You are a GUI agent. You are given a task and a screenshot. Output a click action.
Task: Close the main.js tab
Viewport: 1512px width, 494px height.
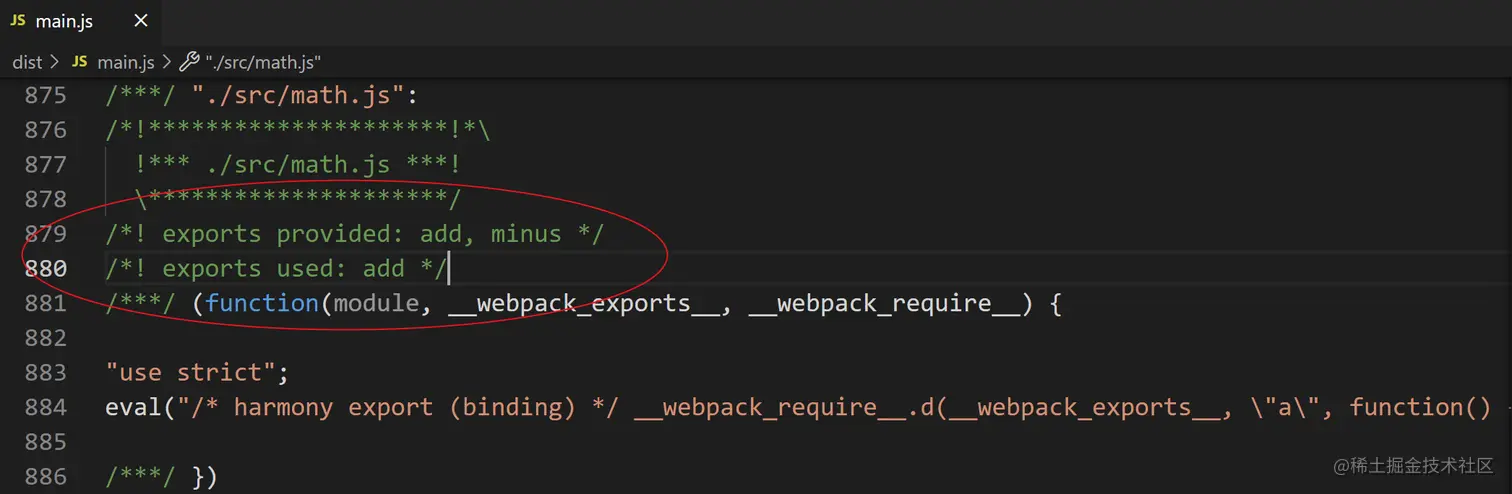(140, 21)
